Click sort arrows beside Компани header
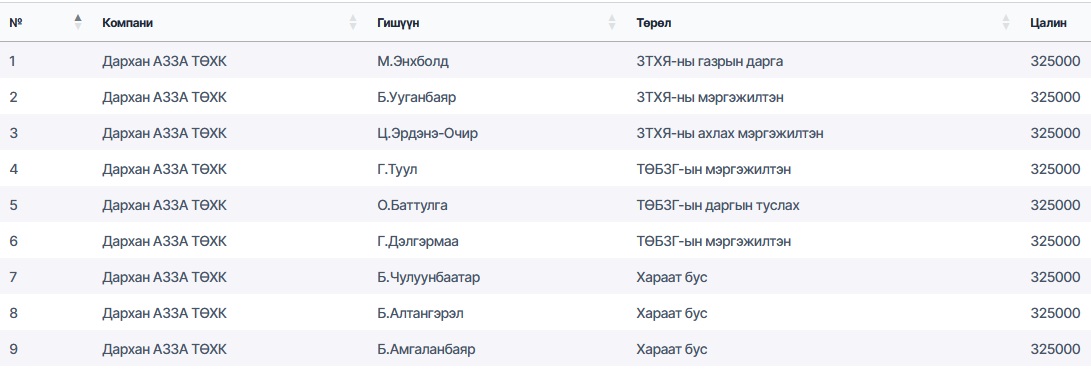Image resolution: width=1091 pixels, height=374 pixels. tap(353, 22)
